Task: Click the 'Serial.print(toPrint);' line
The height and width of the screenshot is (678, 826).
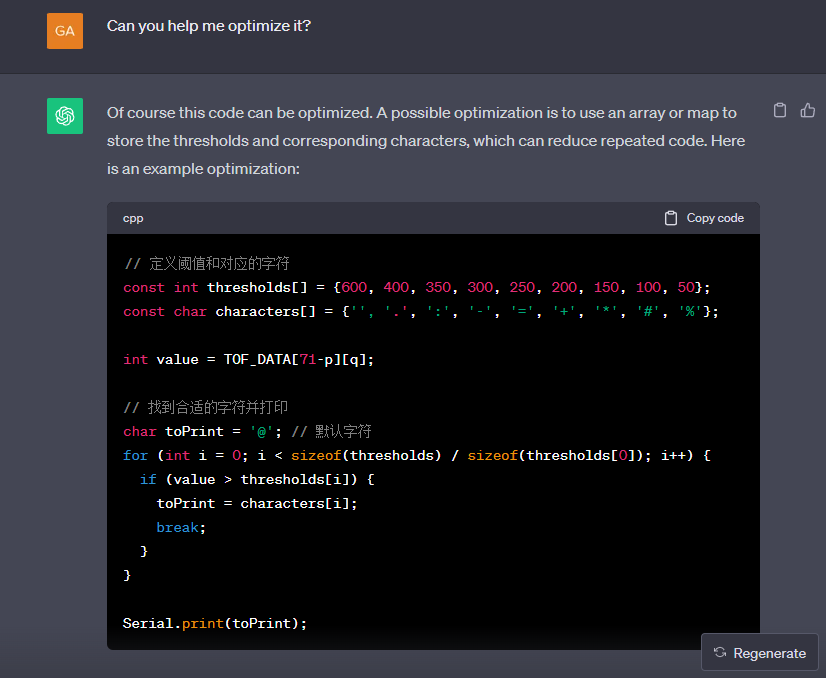Action: point(215,624)
